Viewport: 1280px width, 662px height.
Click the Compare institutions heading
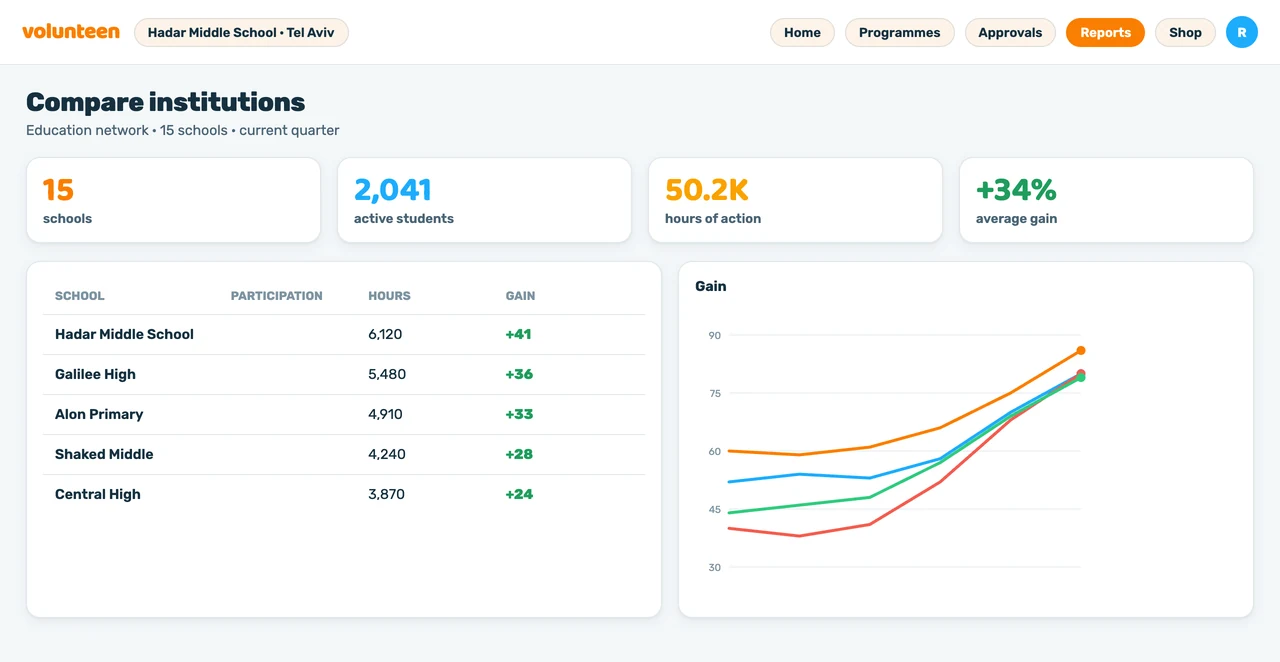tap(166, 102)
